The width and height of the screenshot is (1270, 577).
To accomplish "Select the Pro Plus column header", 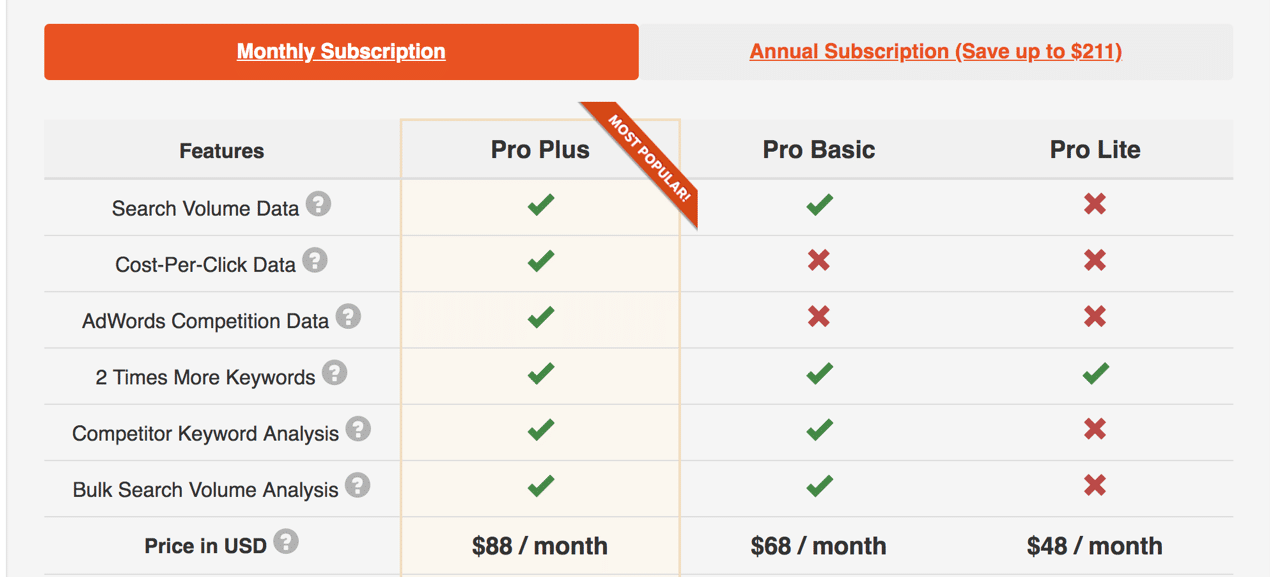I will [540, 150].
